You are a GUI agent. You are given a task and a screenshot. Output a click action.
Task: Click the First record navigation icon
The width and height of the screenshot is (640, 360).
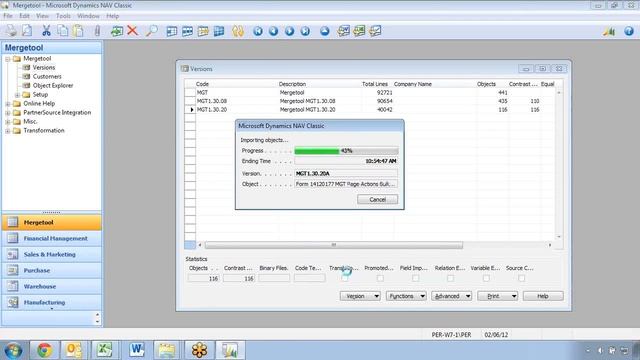point(258,31)
